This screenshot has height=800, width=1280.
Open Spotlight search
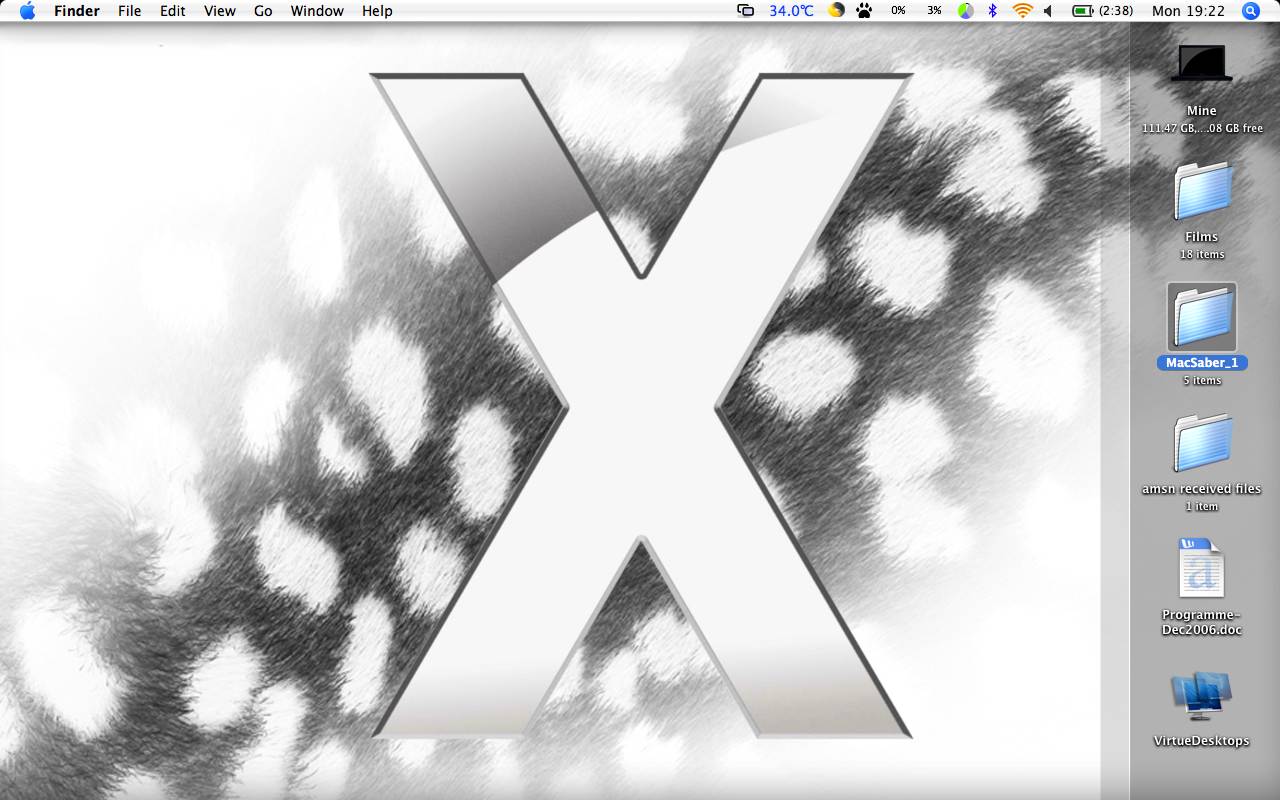click(1250, 11)
